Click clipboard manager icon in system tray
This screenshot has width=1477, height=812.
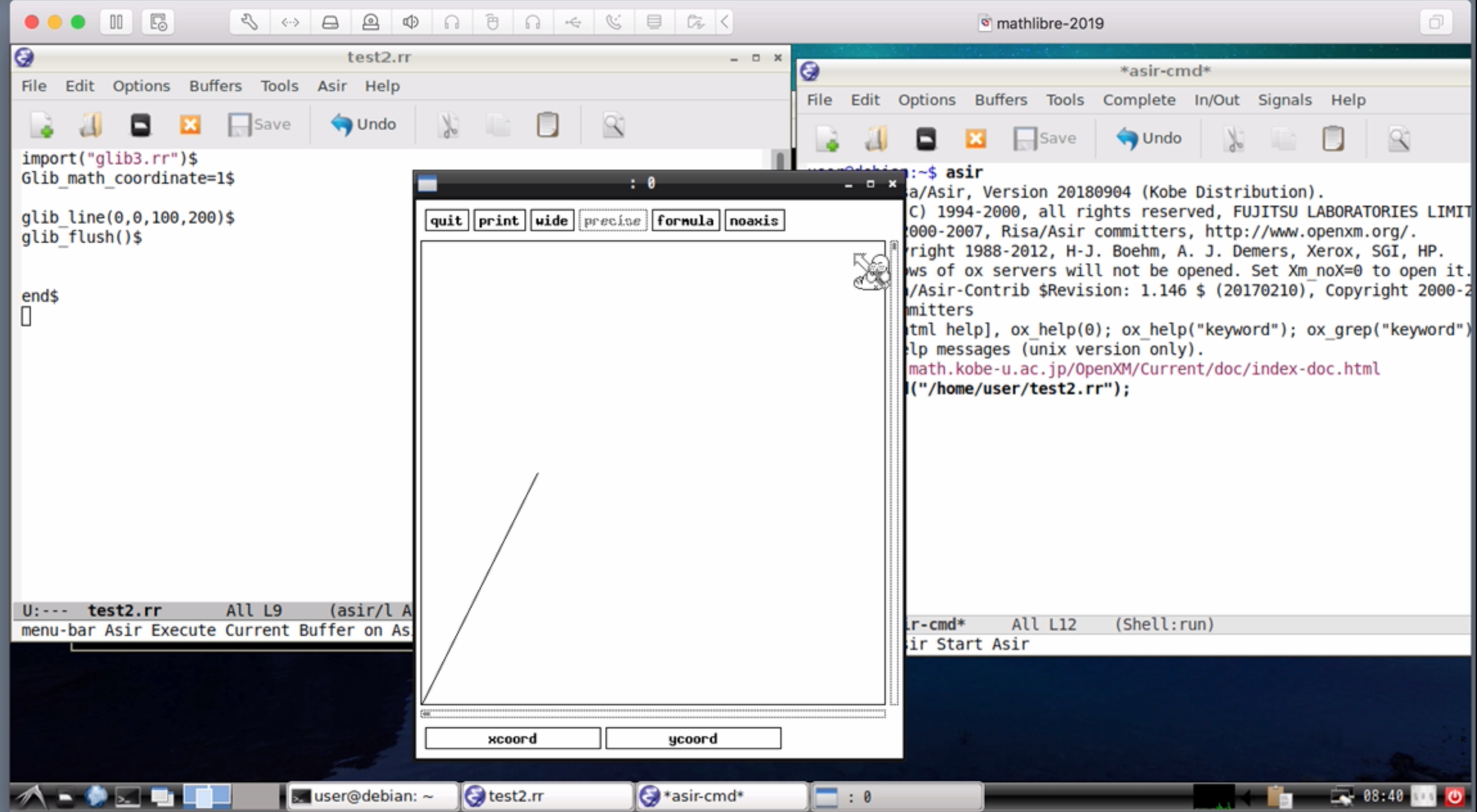click(1279, 797)
